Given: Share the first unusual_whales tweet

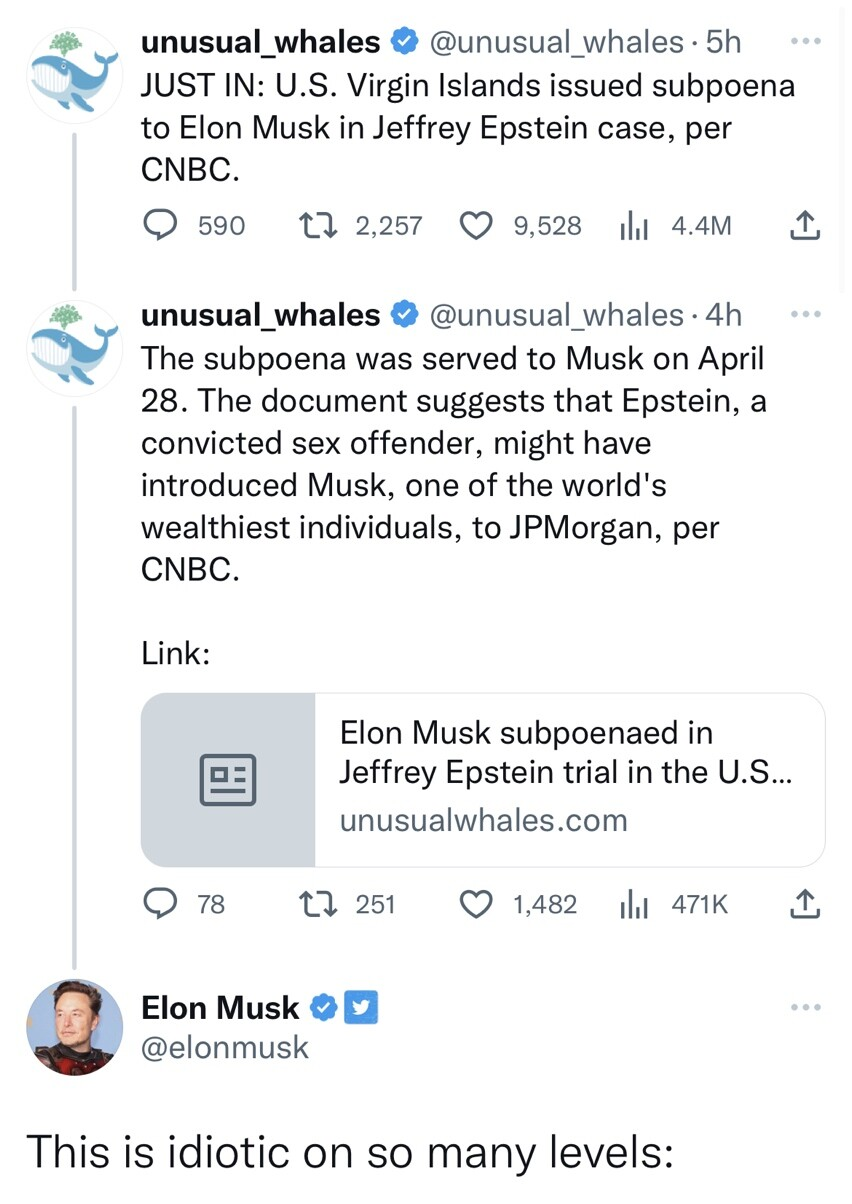Looking at the screenshot, I should click(805, 226).
